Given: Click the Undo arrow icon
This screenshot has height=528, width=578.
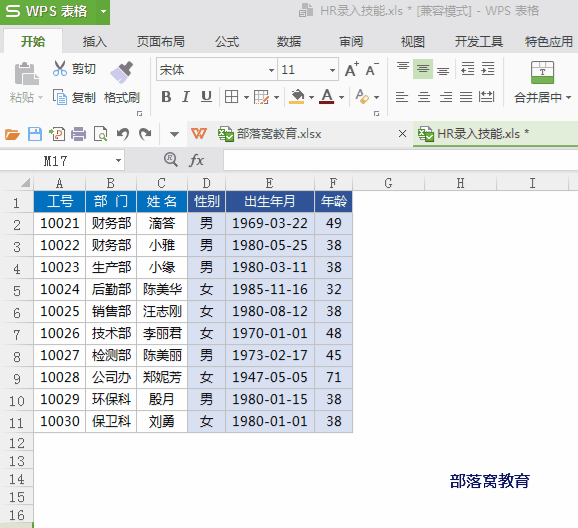Looking at the screenshot, I should pos(123,134).
